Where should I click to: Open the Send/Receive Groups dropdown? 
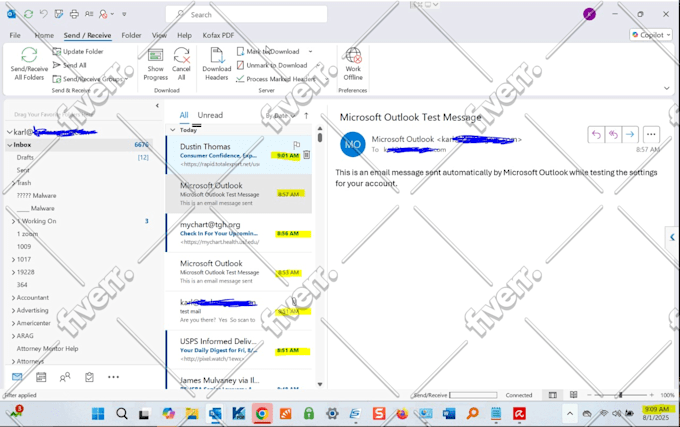[x=91, y=79]
